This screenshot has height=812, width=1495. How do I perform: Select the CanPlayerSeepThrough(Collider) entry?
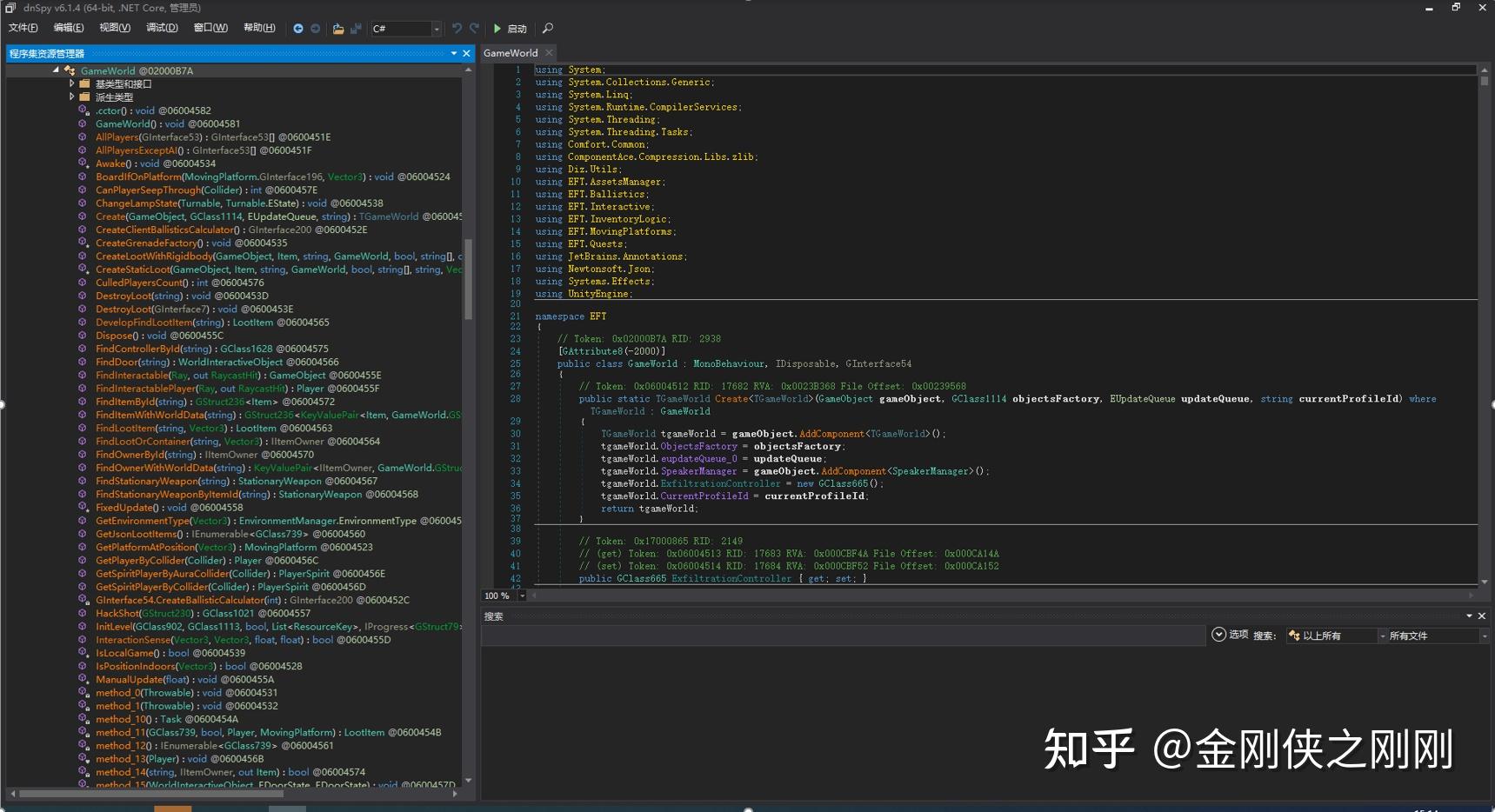[206, 190]
